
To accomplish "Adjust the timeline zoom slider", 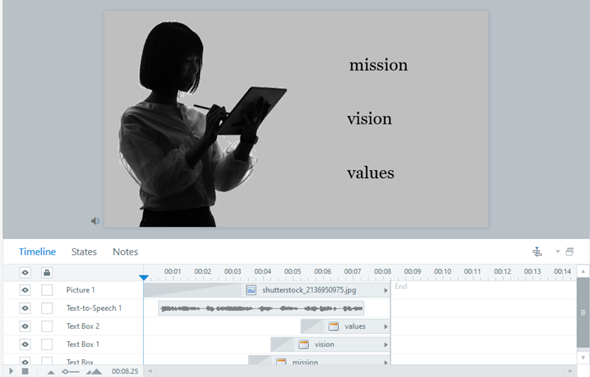I will point(70,372).
